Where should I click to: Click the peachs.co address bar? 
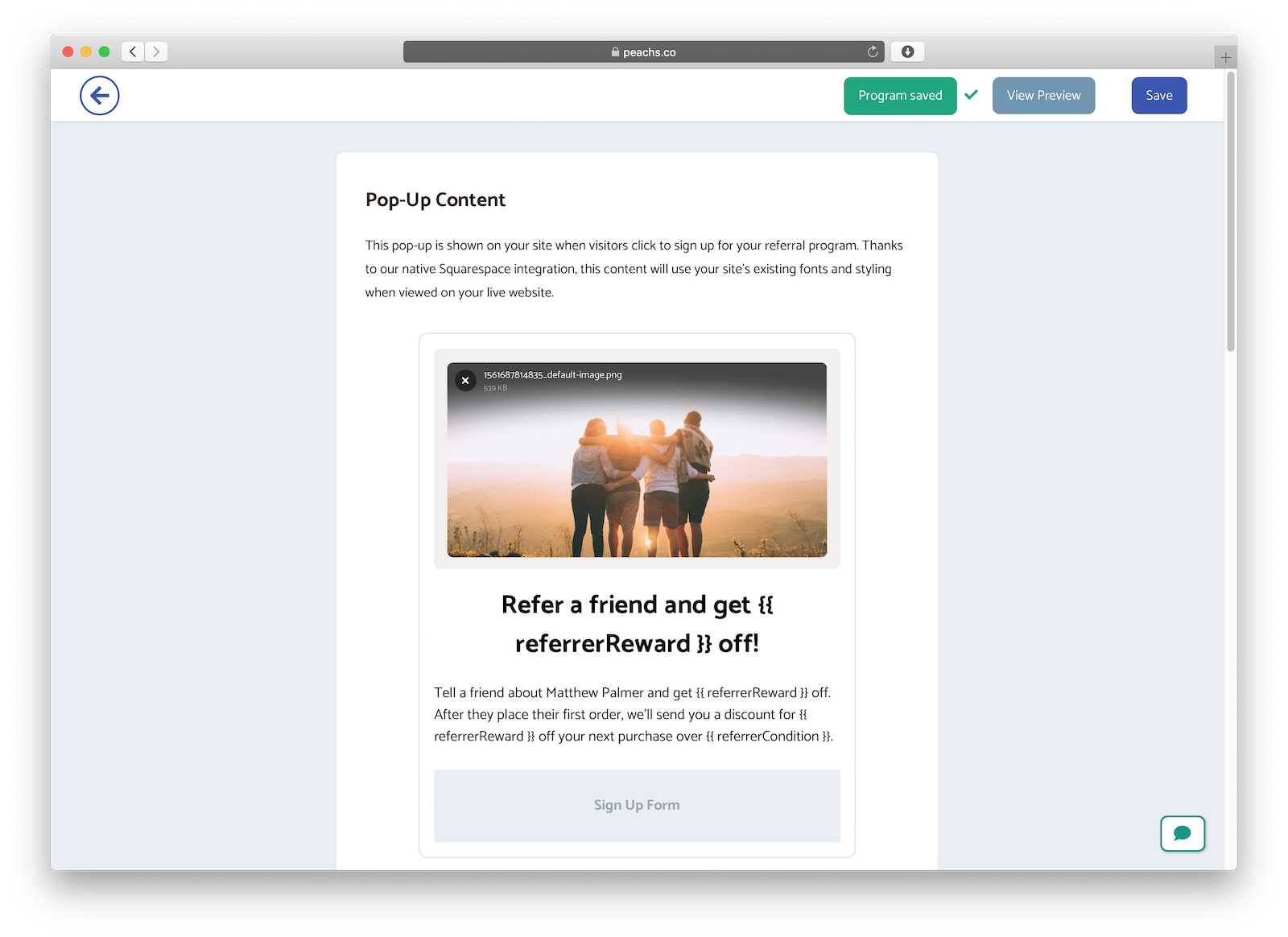click(643, 52)
